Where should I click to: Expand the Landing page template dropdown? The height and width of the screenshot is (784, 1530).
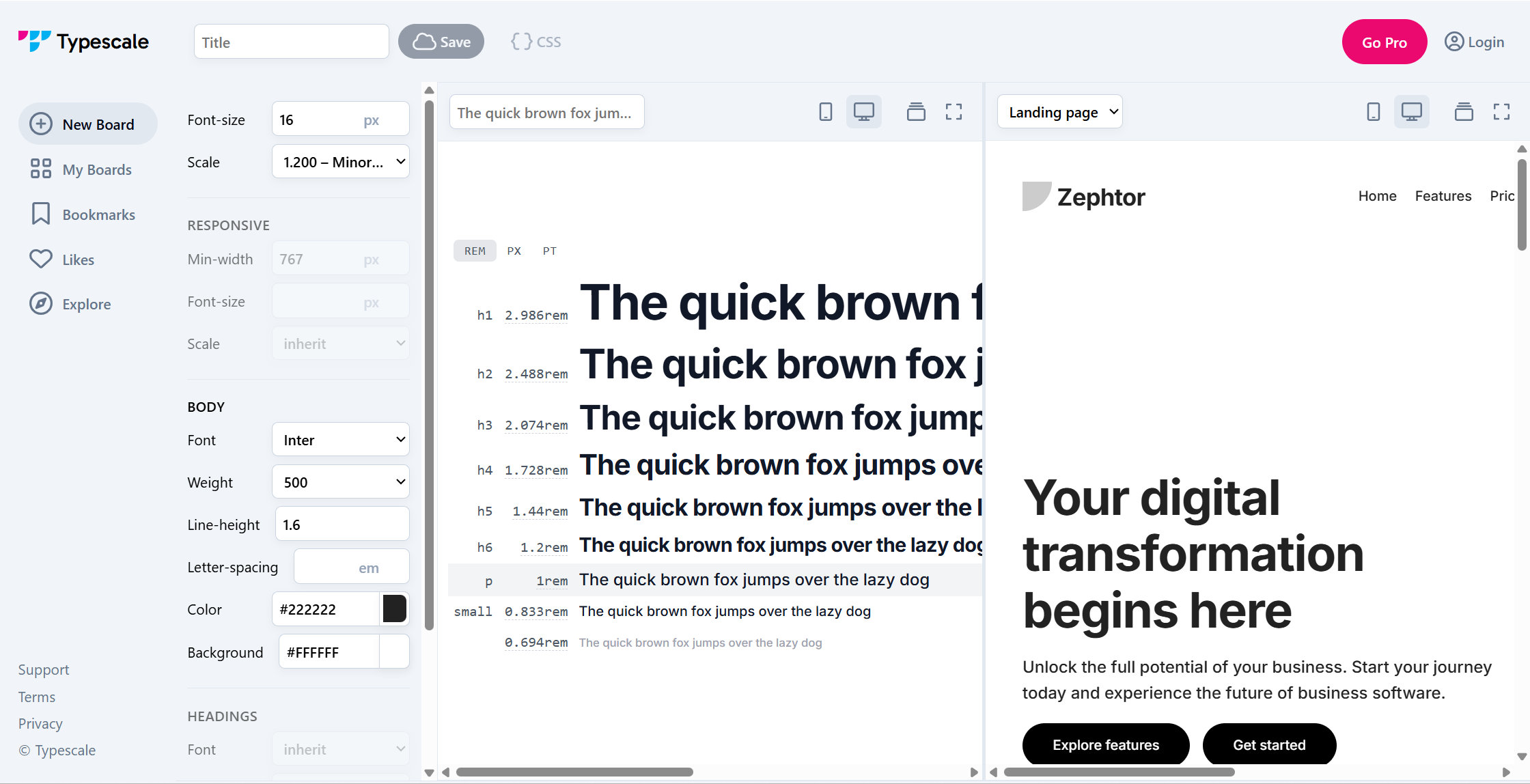tap(1060, 112)
